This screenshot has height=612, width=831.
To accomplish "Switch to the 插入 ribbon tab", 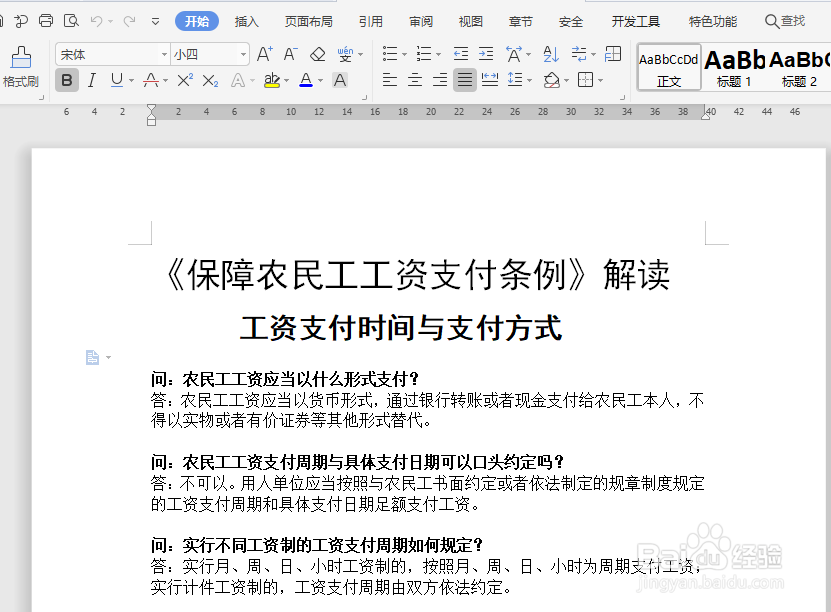I will click(x=247, y=20).
